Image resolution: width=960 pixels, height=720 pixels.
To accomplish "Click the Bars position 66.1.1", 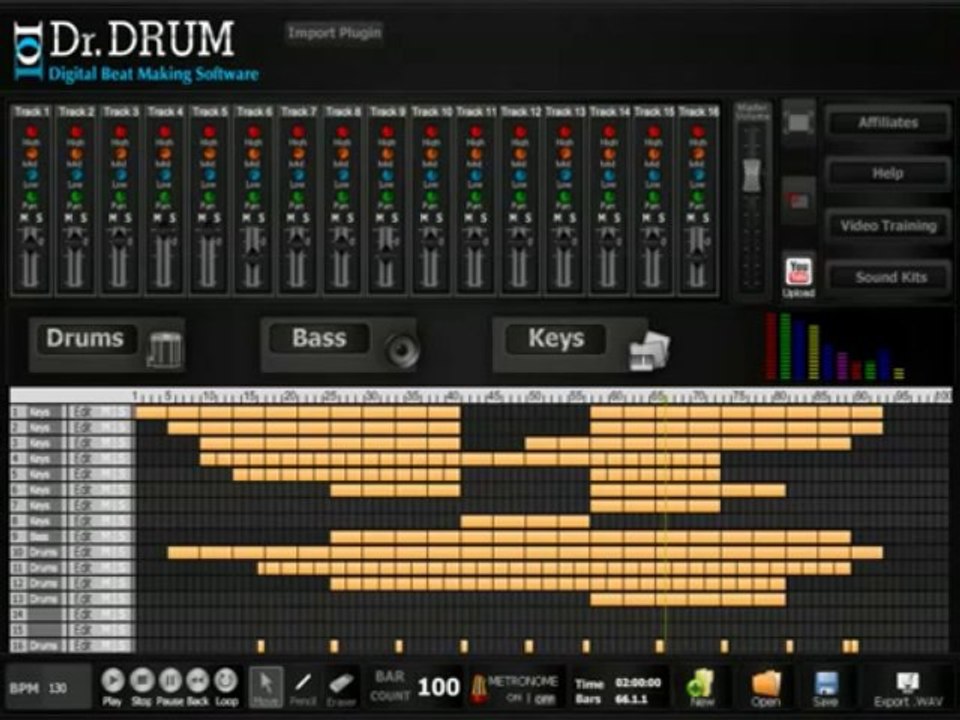I will tap(631, 699).
